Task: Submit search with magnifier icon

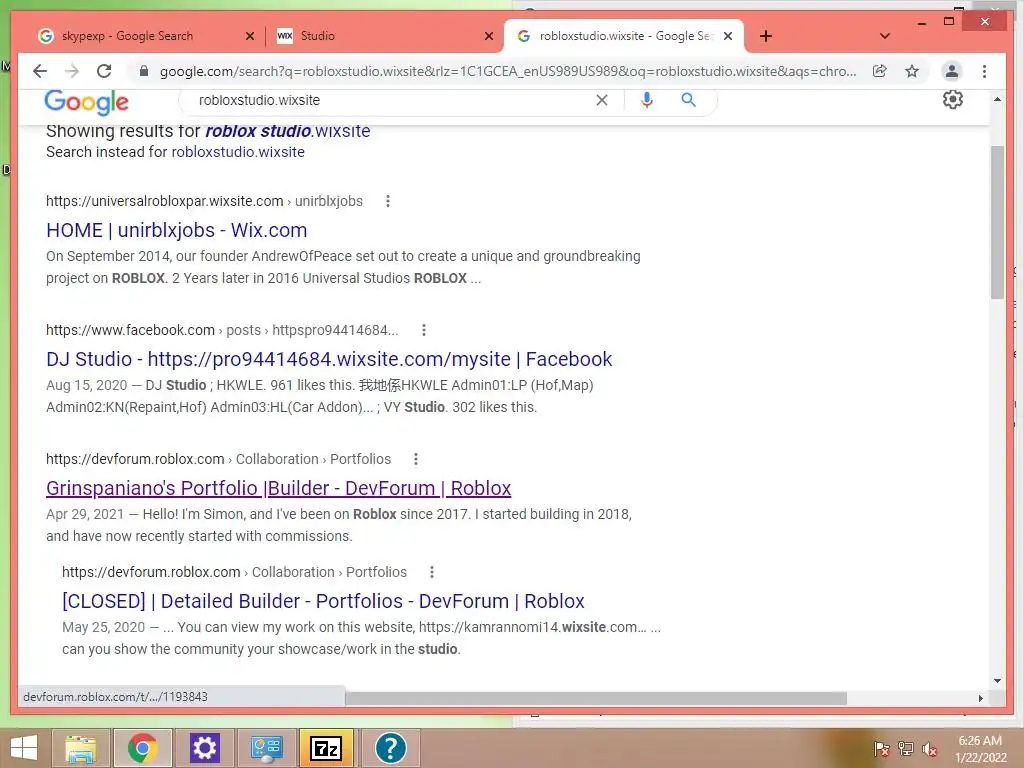Action: click(688, 100)
